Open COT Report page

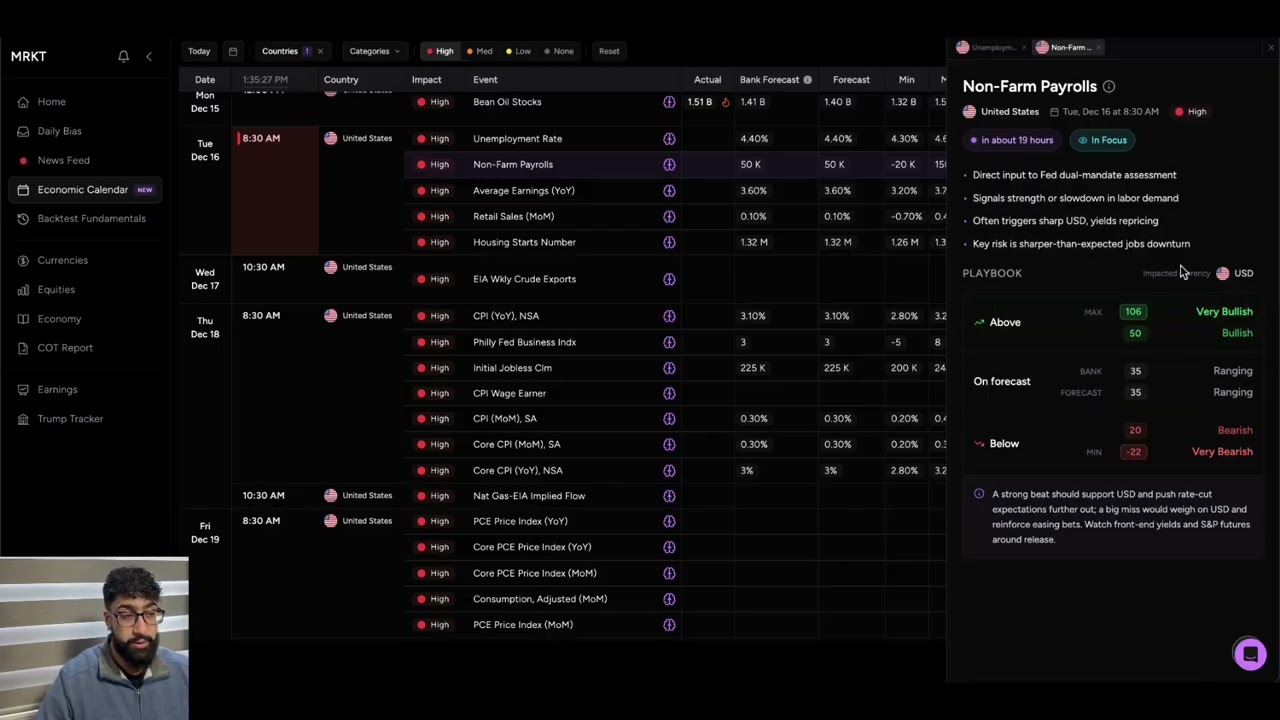tap(65, 348)
